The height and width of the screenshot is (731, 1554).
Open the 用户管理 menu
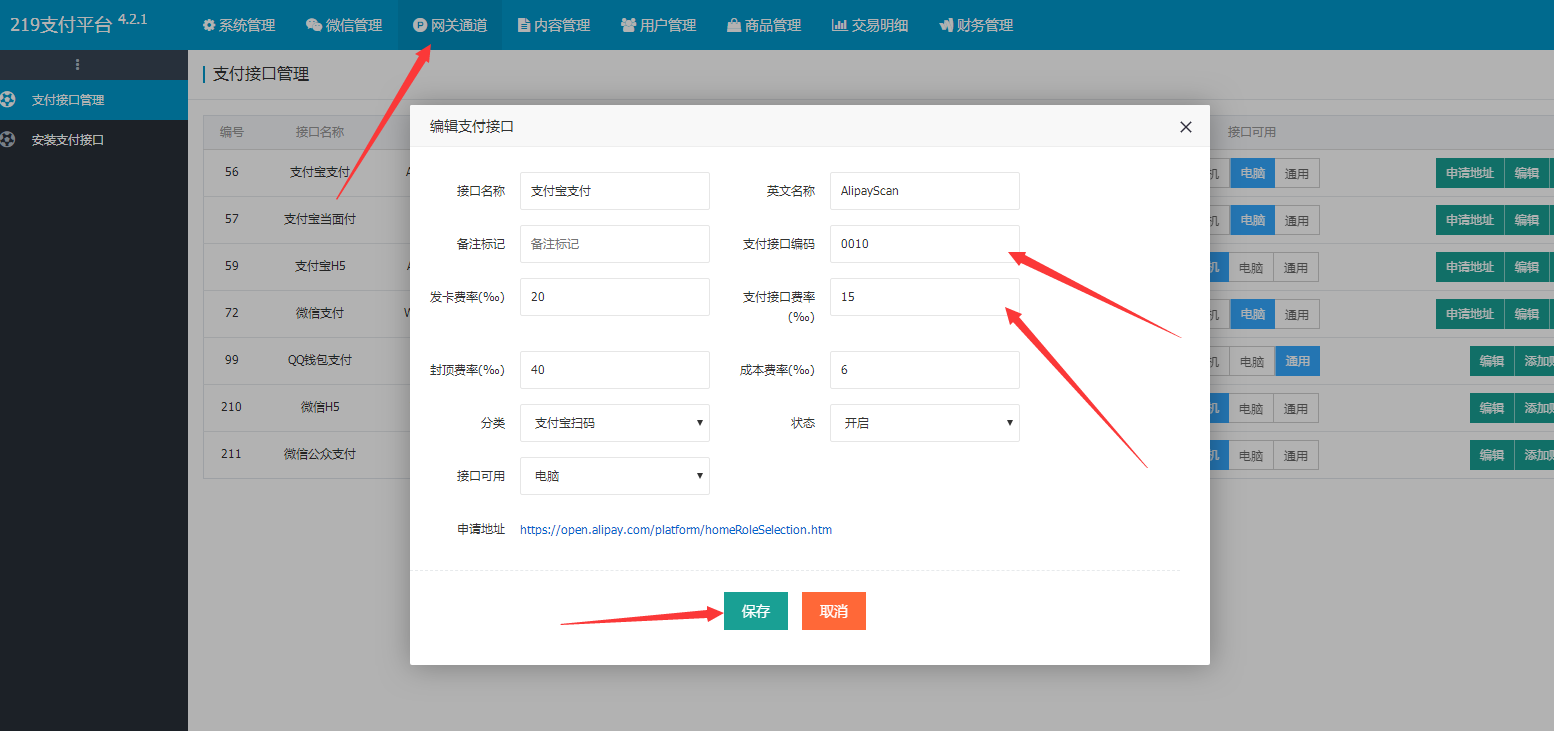[x=658, y=25]
